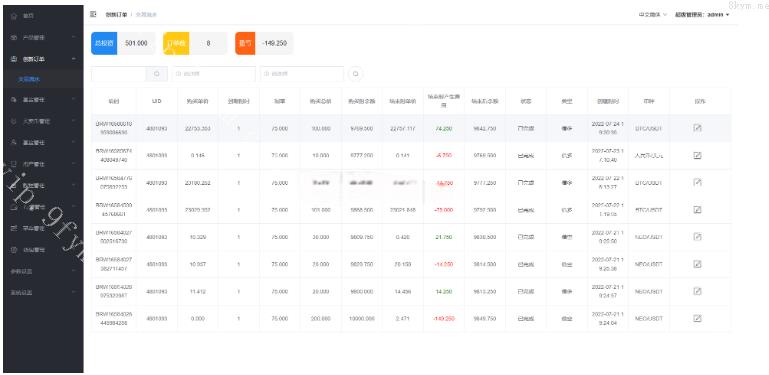Open the language dropdown in the header
Image resolution: width=769 pixels, height=375 pixels.
click(652, 15)
